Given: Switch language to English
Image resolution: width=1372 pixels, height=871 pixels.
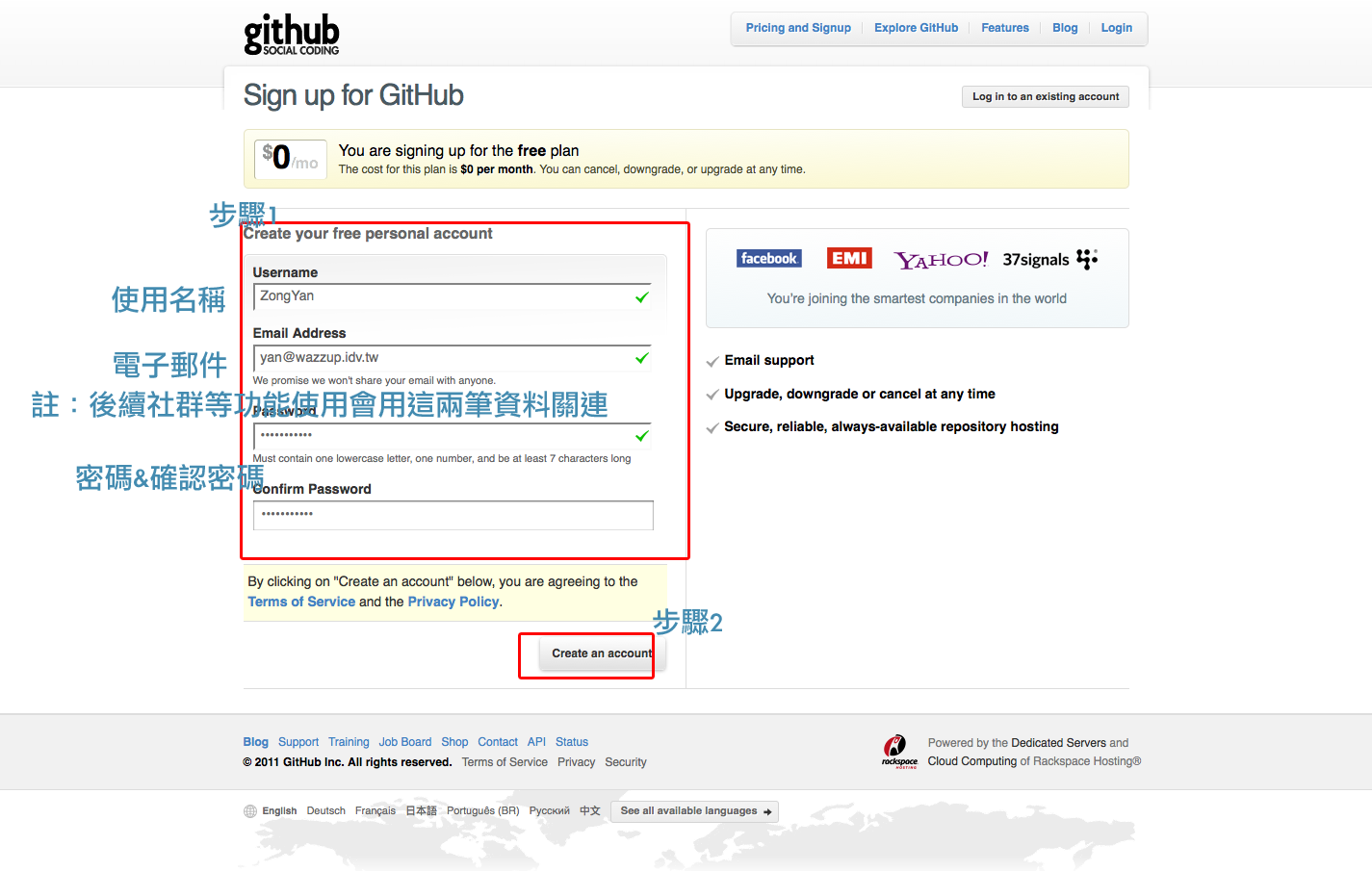Looking at the screenshot, I should point(279,811).
